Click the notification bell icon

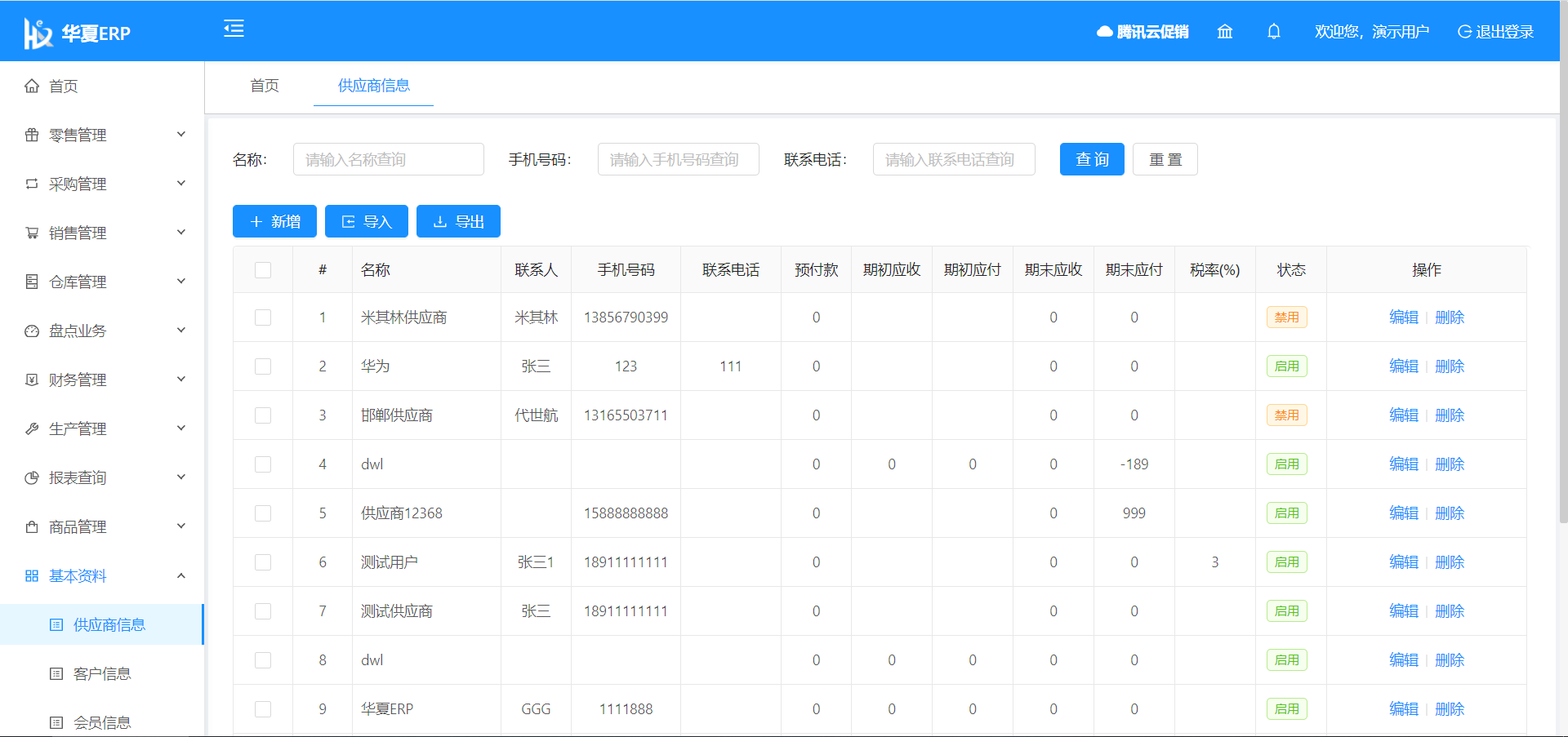(x=1273, y=32)
